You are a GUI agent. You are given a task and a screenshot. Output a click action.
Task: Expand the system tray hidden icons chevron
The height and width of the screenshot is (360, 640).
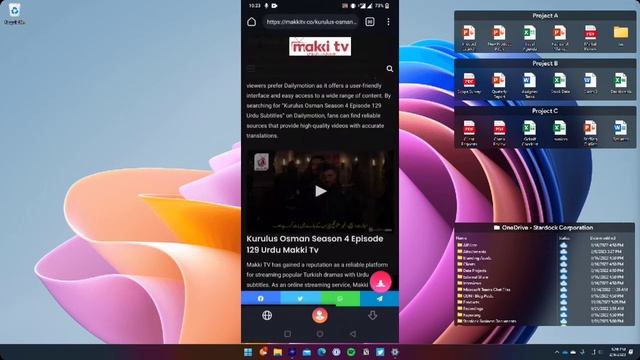pyautogui.click(x=557, y=352)
